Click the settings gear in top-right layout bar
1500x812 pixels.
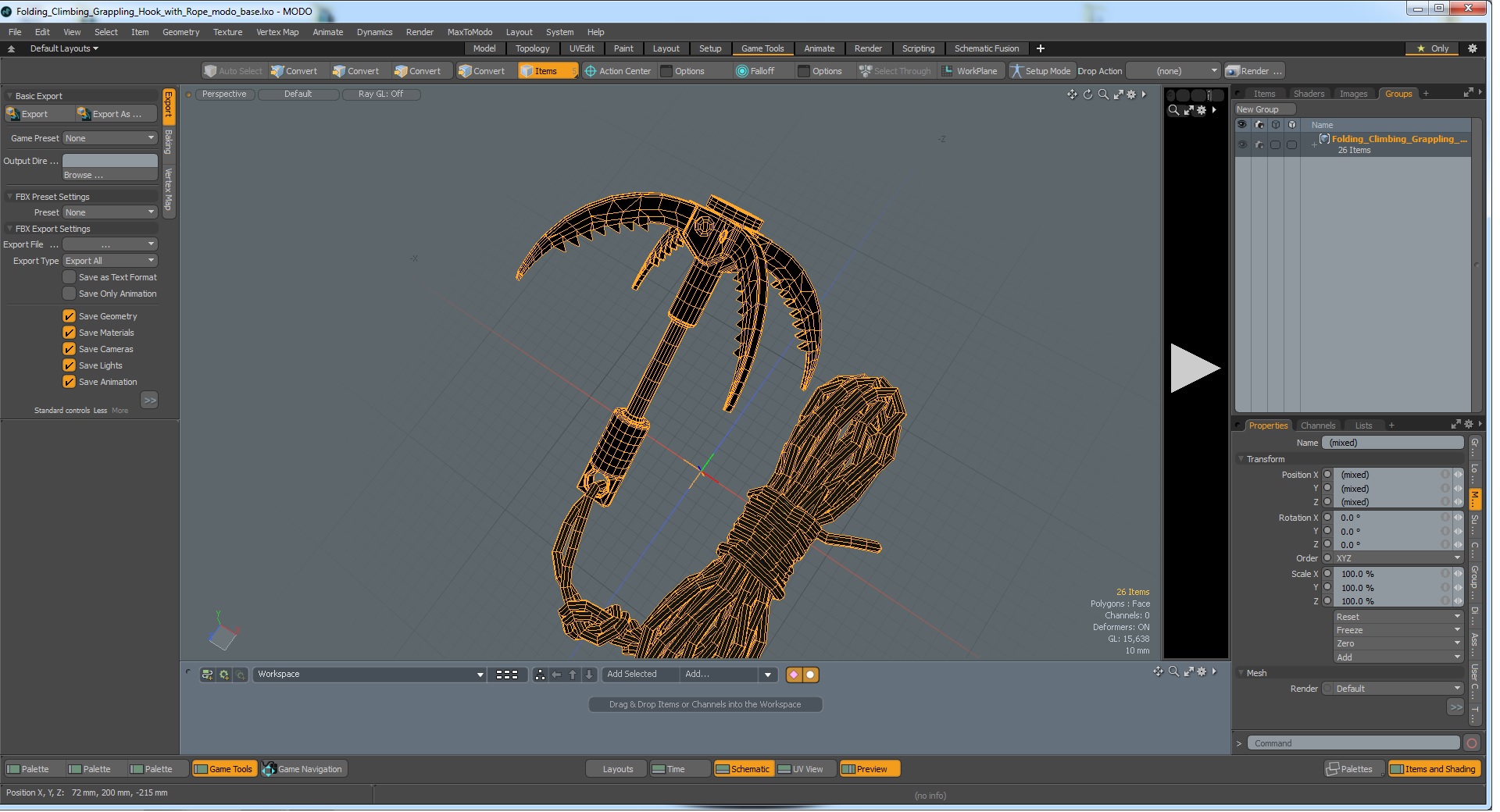pyautogui.click(x=1473, y=48)
